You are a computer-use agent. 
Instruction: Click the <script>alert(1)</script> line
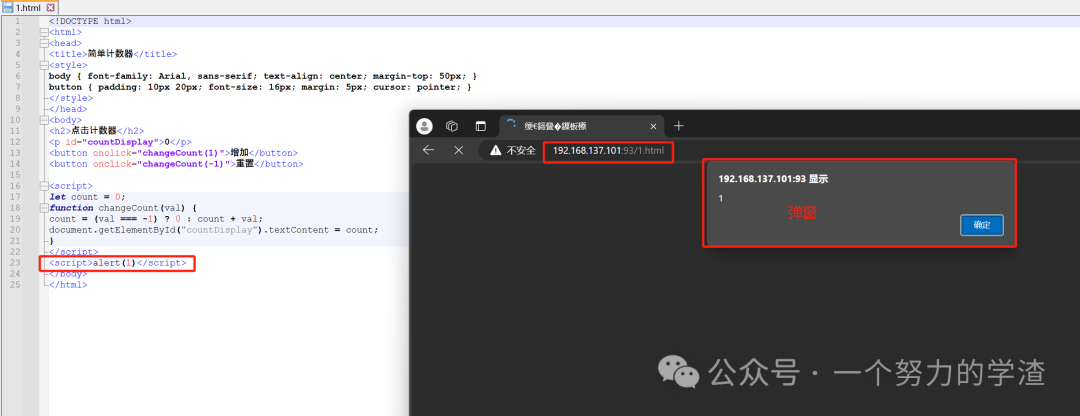(117, 263)
